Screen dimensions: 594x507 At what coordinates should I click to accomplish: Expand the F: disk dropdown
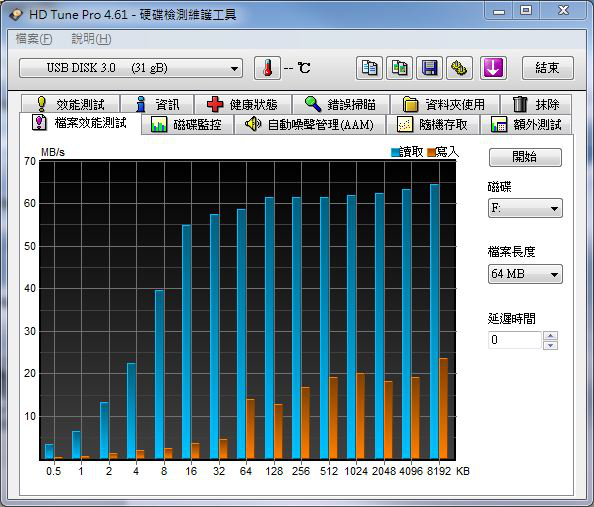(x=525, y=208)
